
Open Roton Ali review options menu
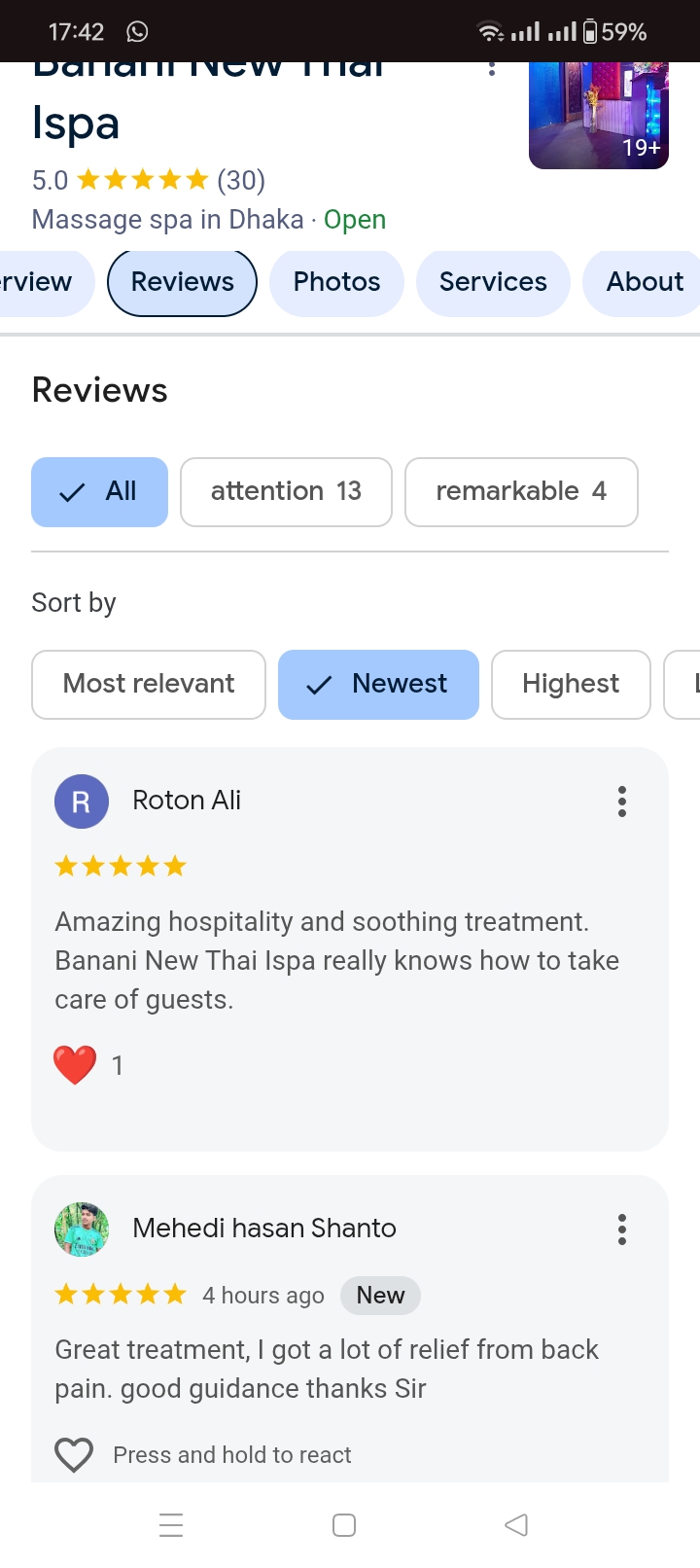pos(622,802)
